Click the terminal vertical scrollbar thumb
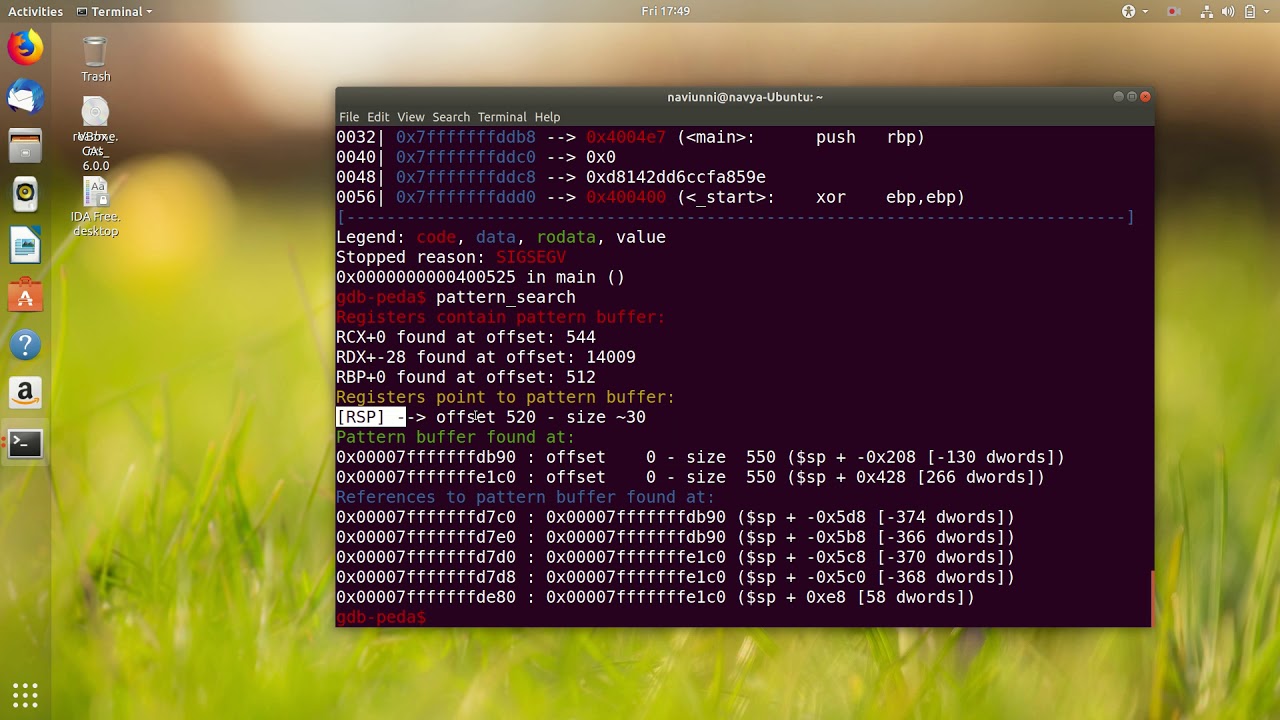The height and width of the screenshot is (720, 1280). [x=1152, y=598]
